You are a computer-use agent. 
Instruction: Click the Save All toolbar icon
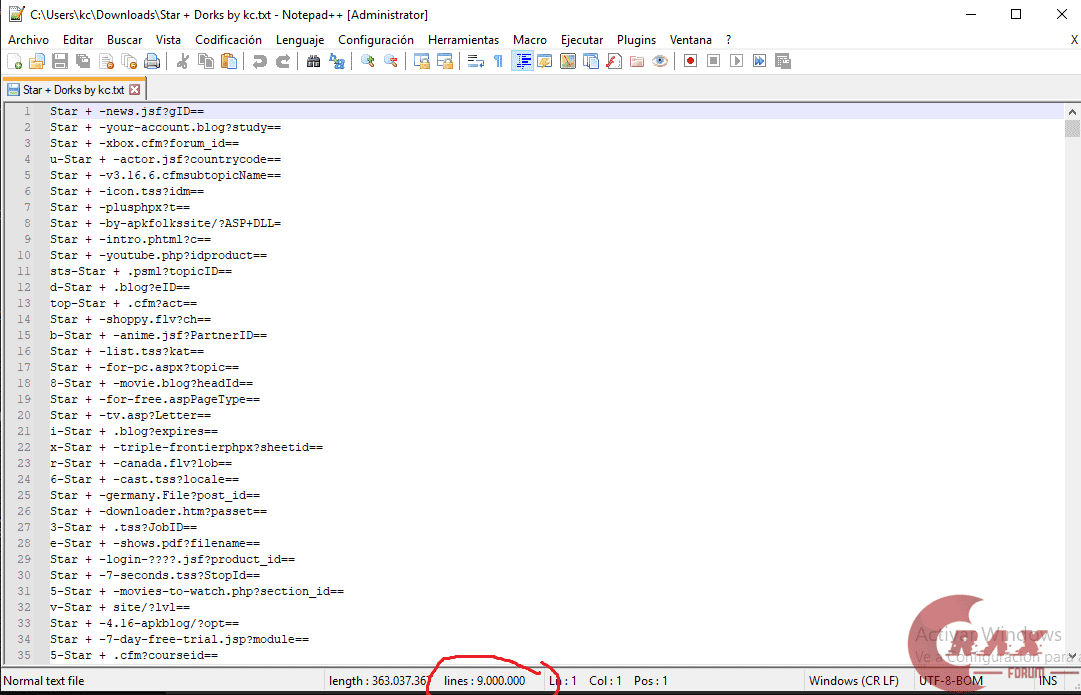point(83,61)
